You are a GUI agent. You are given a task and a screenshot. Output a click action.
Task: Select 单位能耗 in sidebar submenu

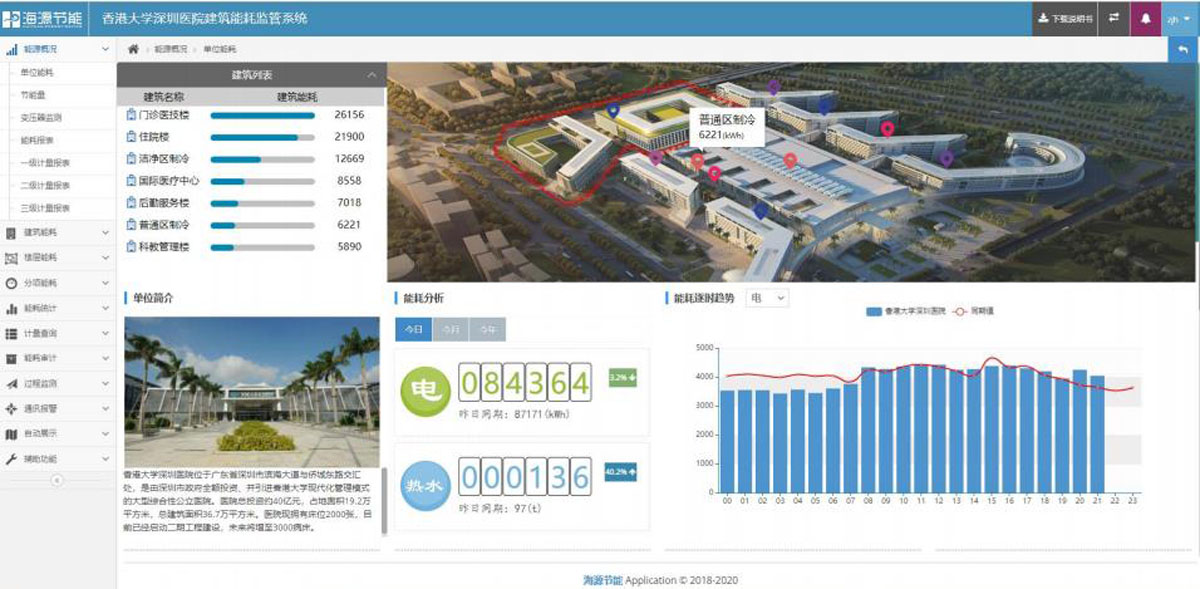tap(38, 72)
